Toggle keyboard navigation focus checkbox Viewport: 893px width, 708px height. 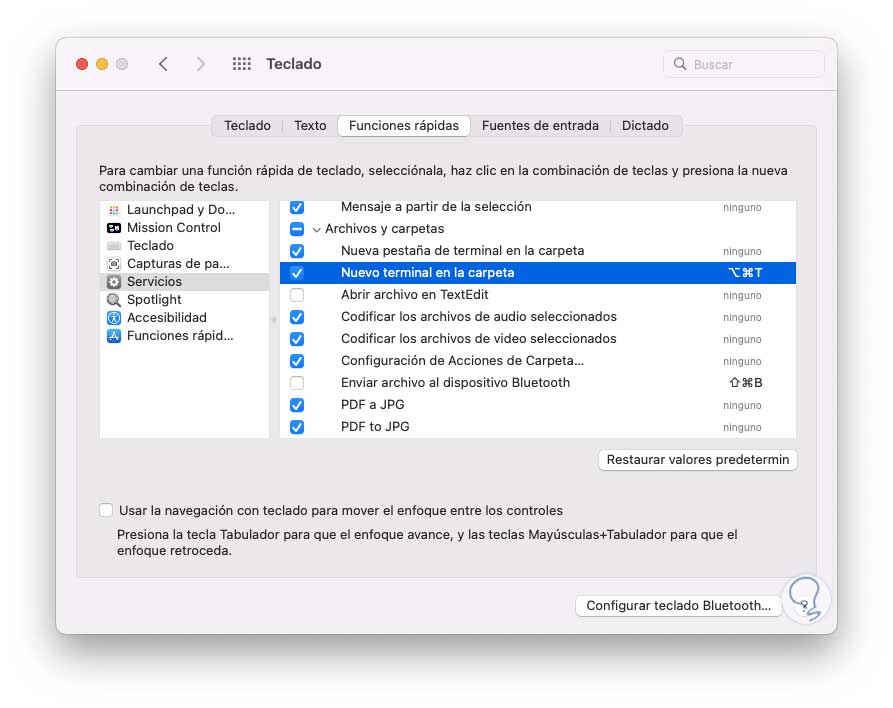click(106, 510)
